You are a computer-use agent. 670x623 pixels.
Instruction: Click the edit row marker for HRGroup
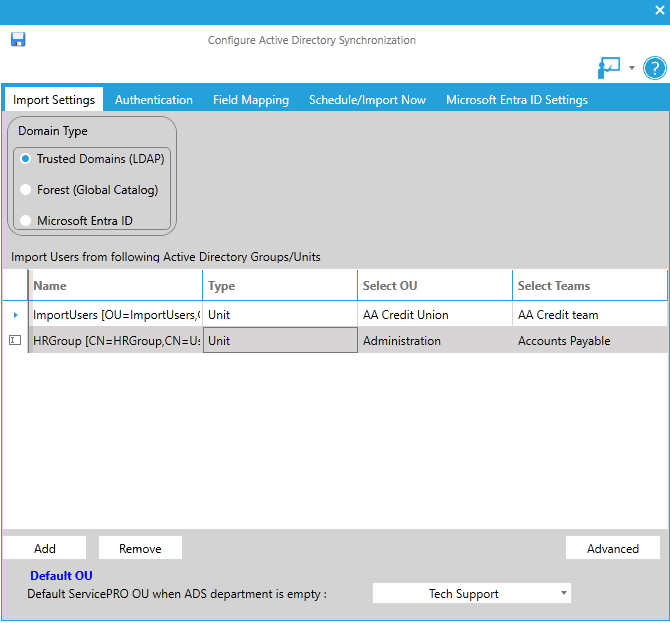[15, 341]
